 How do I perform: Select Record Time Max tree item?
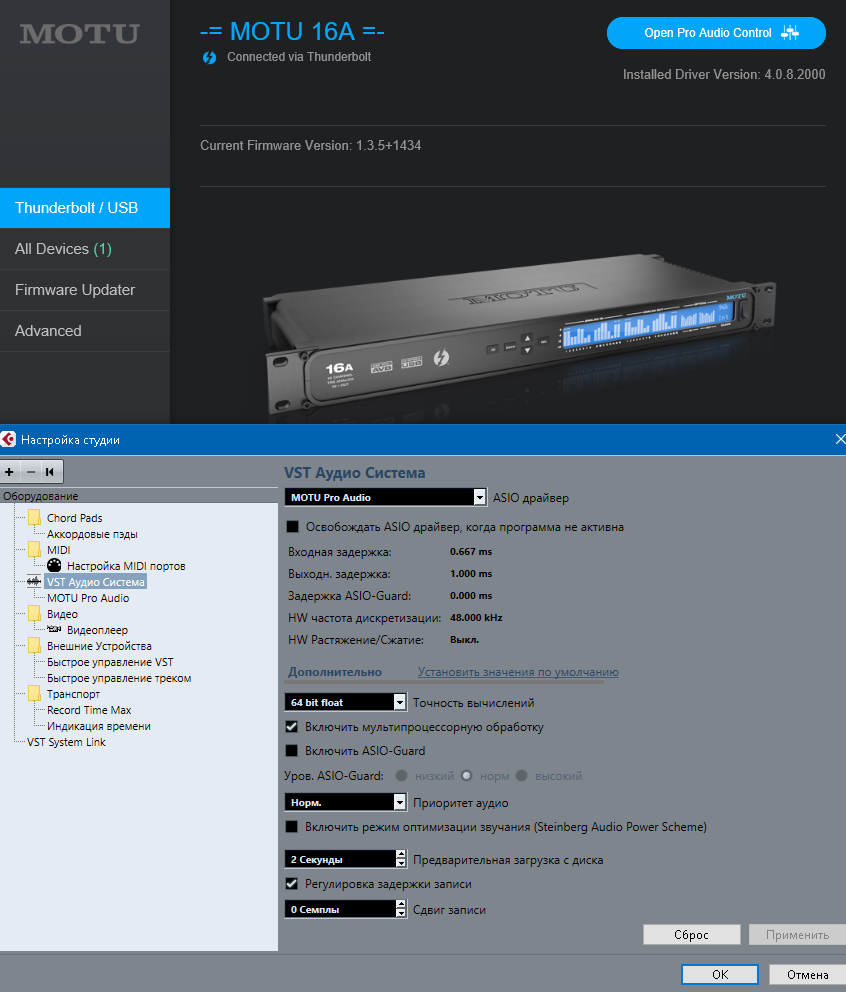click(x=89, y=710)
